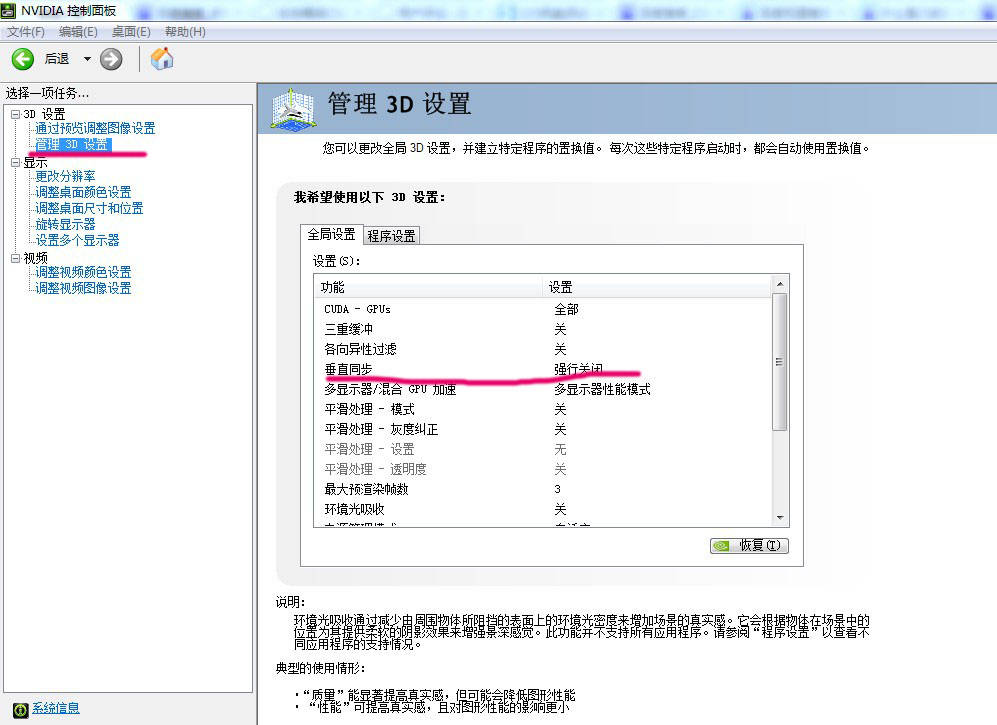Open the Back history dropdown arrow
997x725 pixels.
tap(87, 59)
